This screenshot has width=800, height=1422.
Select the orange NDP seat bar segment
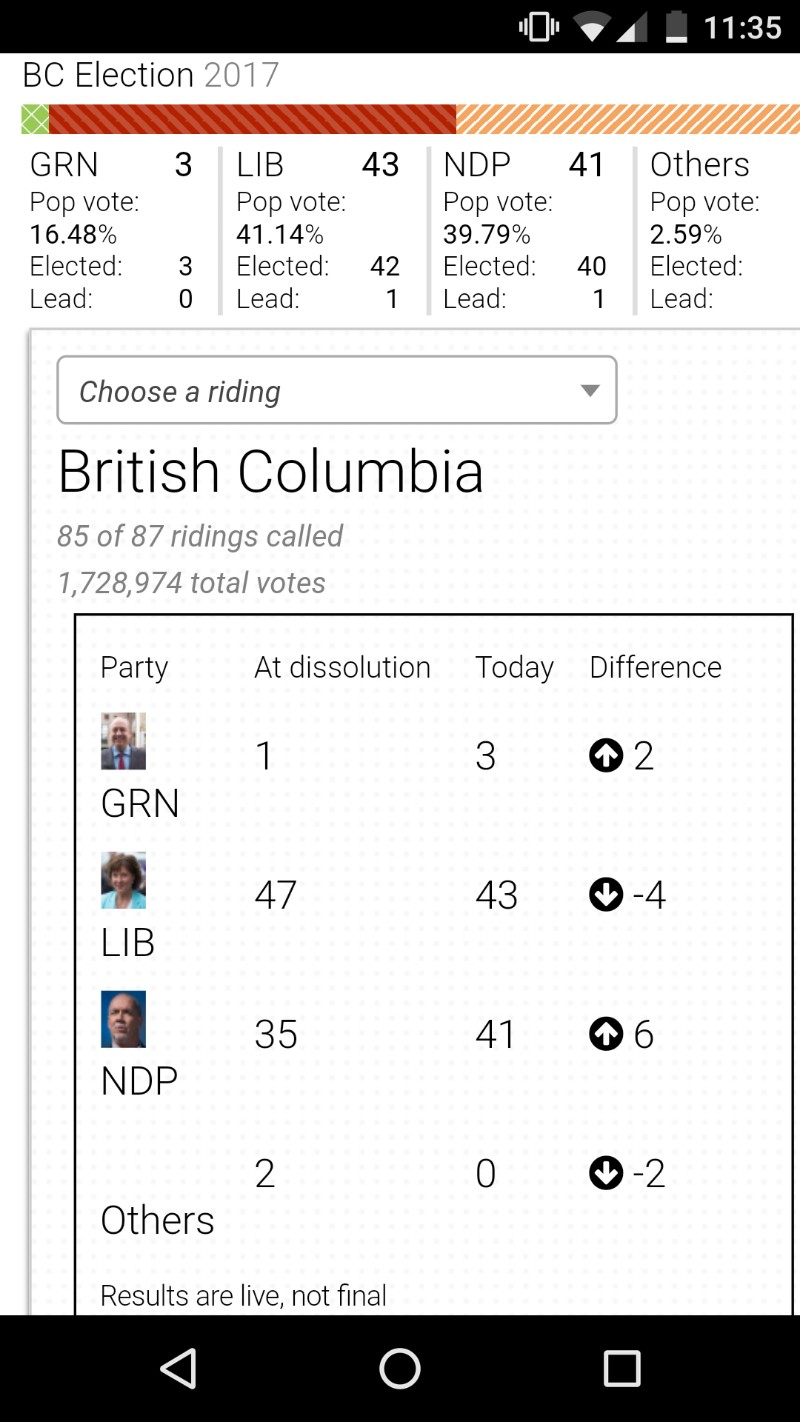click(627, 120)
